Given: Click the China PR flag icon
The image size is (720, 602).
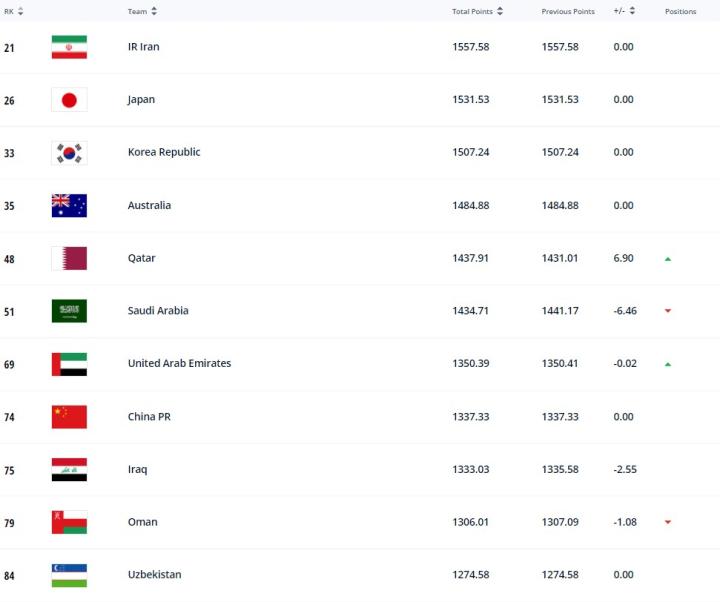Looking at the screenshot, I should coord(69,417).
